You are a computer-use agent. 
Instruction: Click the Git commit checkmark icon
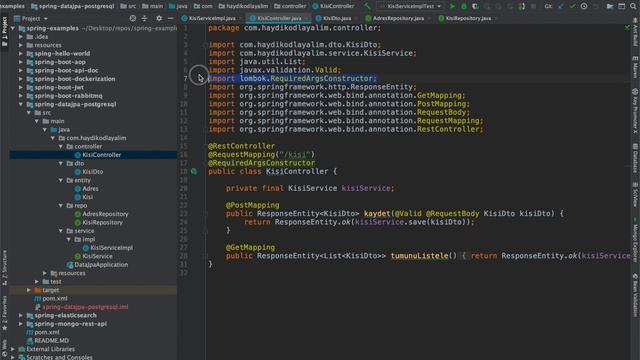572,6
